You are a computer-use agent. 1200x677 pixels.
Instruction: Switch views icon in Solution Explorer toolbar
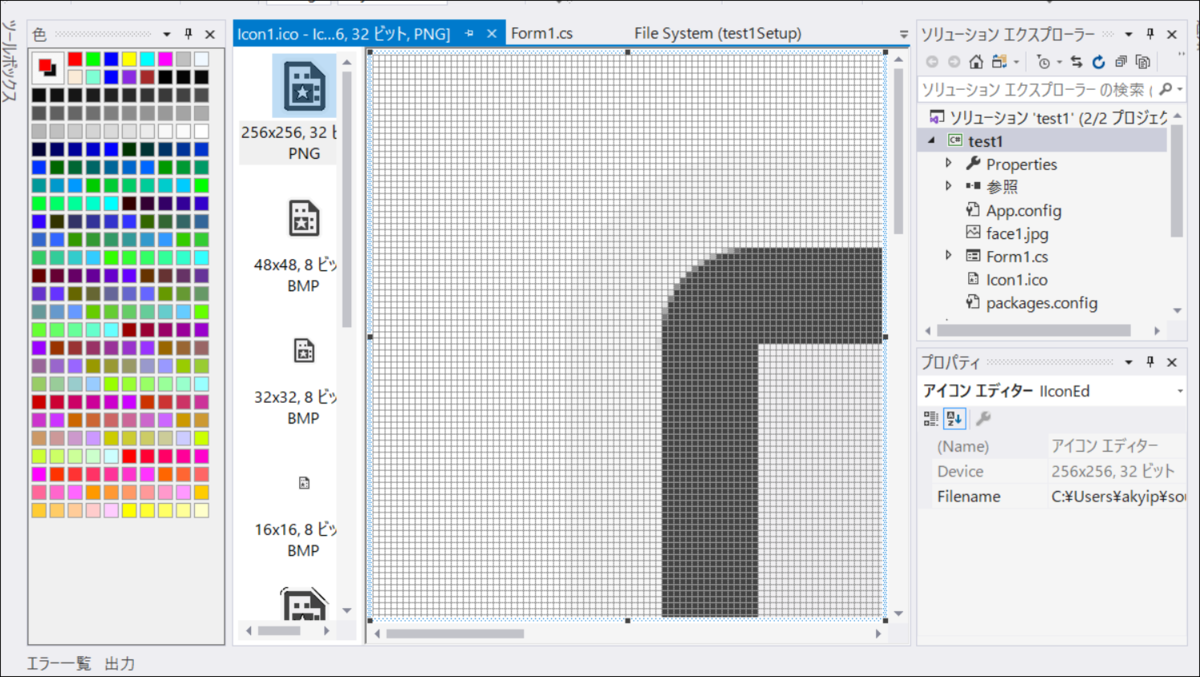pyautogui.click(x=999, y=62)
